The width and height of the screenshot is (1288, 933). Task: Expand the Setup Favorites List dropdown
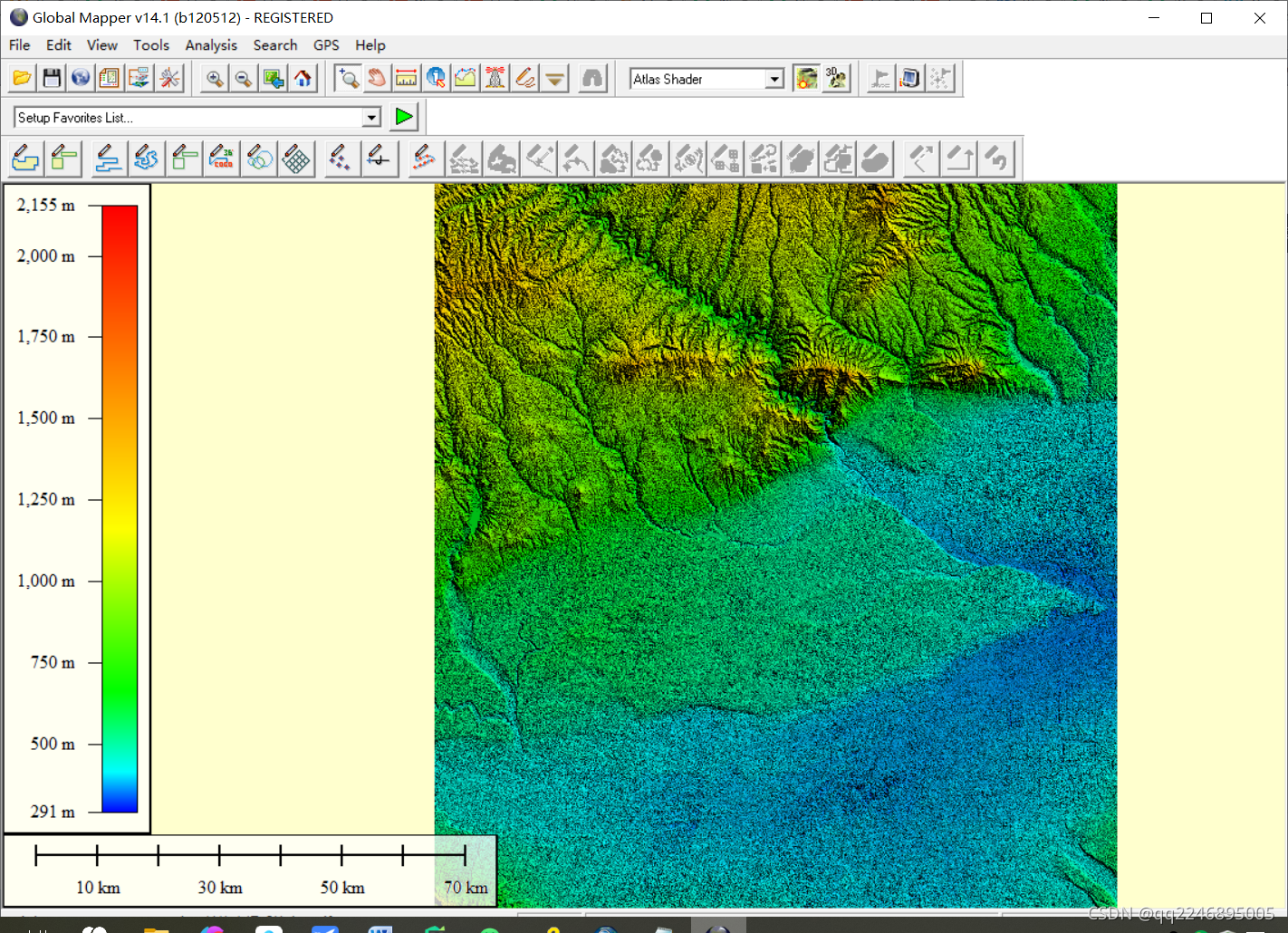pyautogui.click(x=371, y=118)
